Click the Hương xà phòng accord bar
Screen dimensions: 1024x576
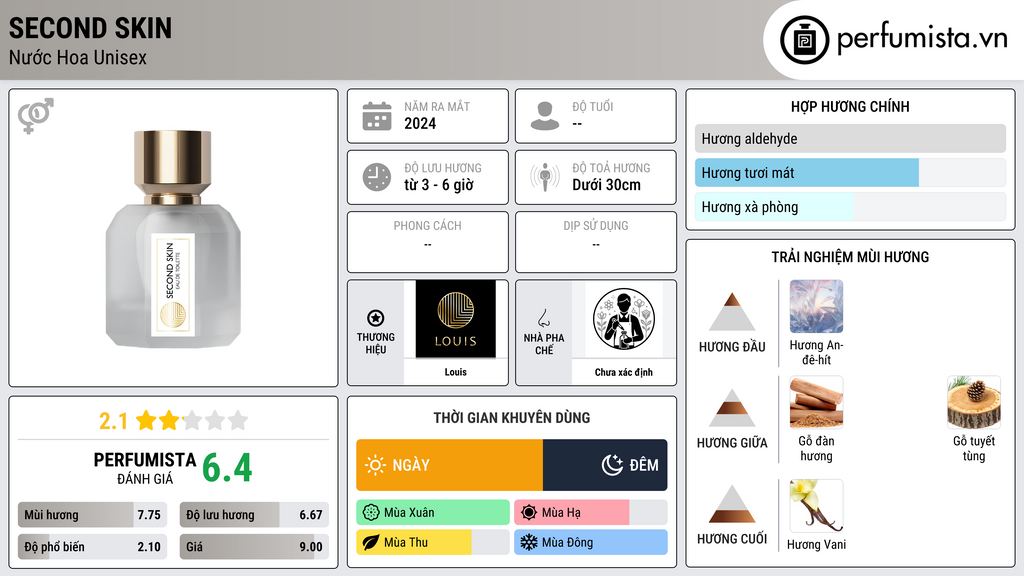(x=850, y=207)
